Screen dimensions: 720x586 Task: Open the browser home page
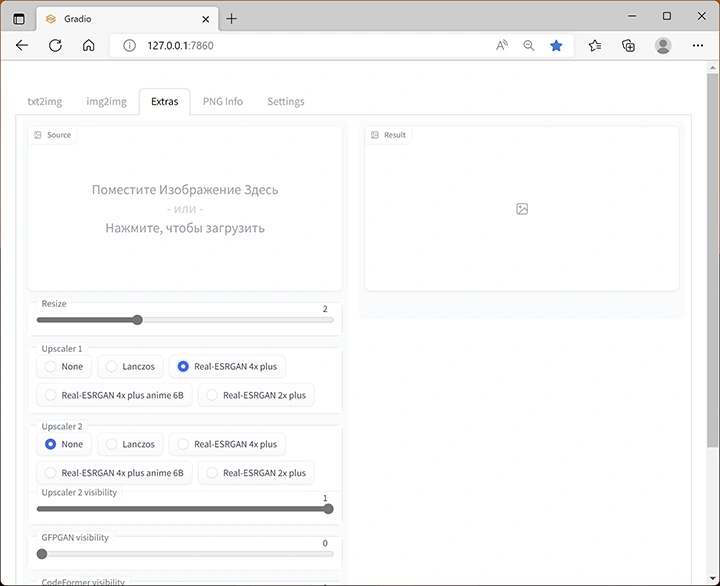coord(89,45)
